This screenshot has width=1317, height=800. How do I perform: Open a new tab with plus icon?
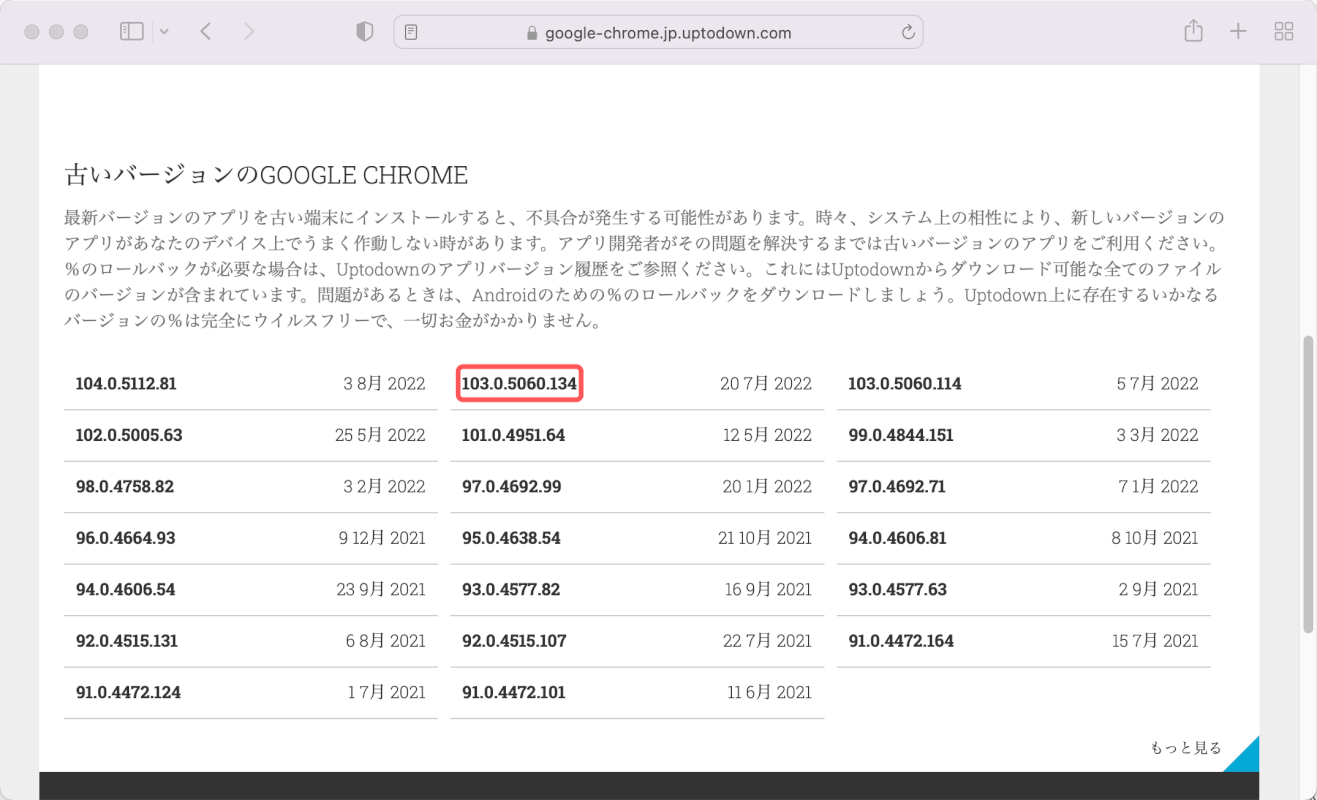coord(1238,32)
